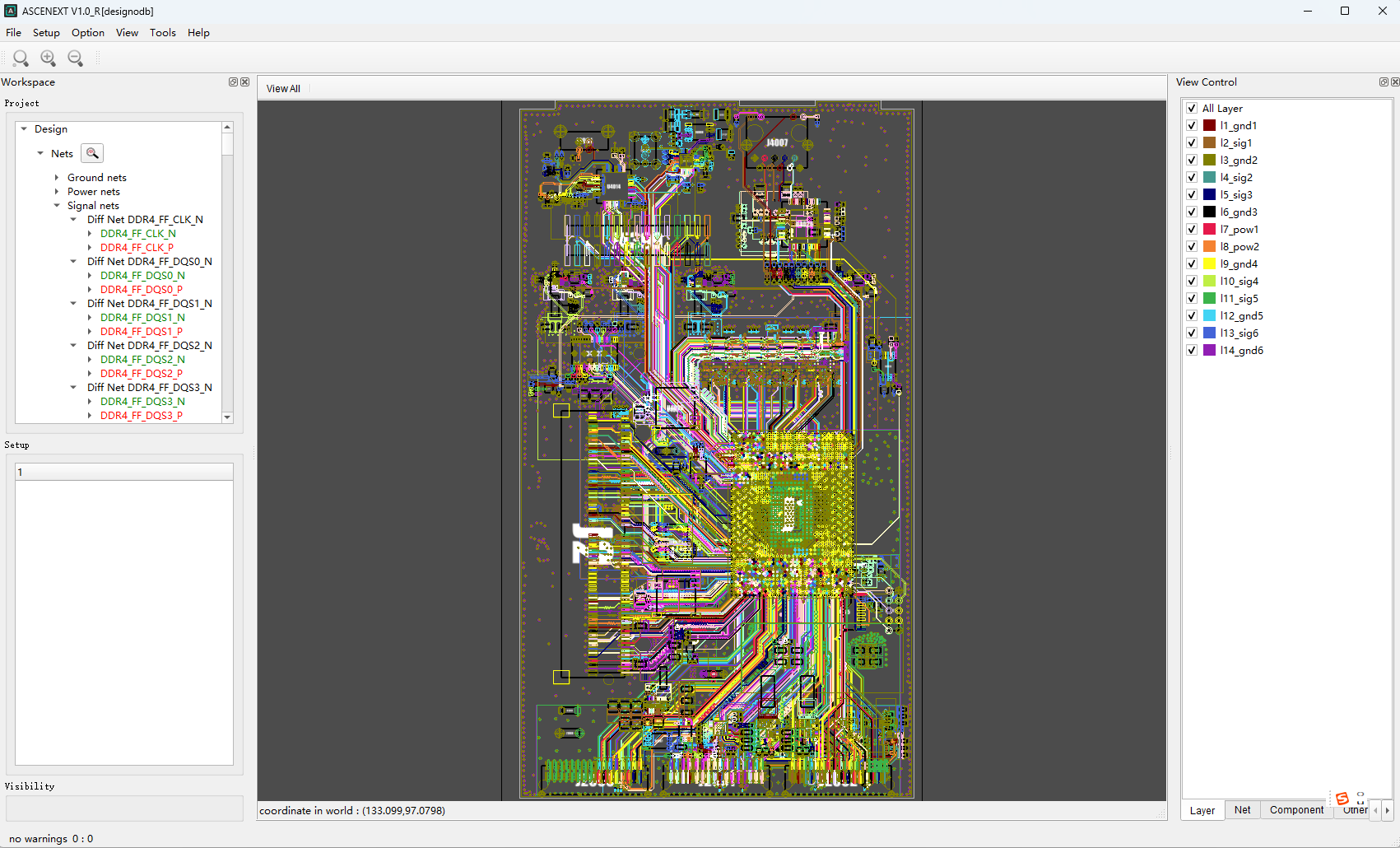Screen dimensions: 1400x848
Task: Click the View All tab button
Action: (283, 89)
